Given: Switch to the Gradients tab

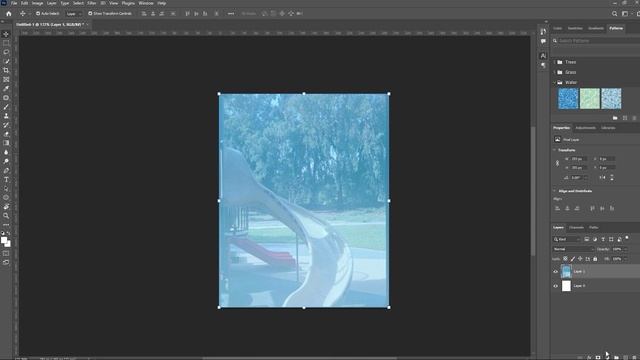Looking at the screenshot, I should coord(596,28).
